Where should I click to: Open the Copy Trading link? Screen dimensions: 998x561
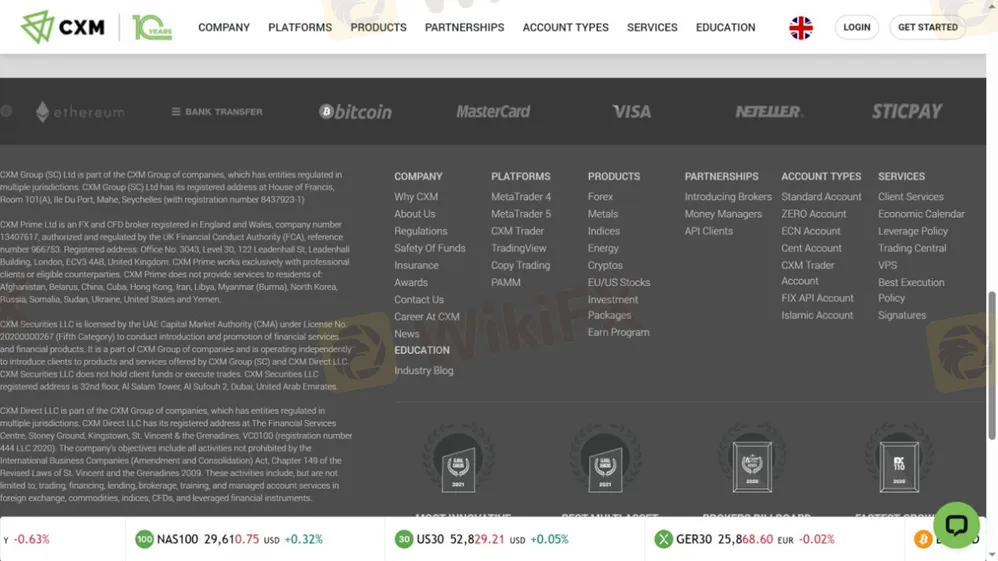tap(521, 266)
